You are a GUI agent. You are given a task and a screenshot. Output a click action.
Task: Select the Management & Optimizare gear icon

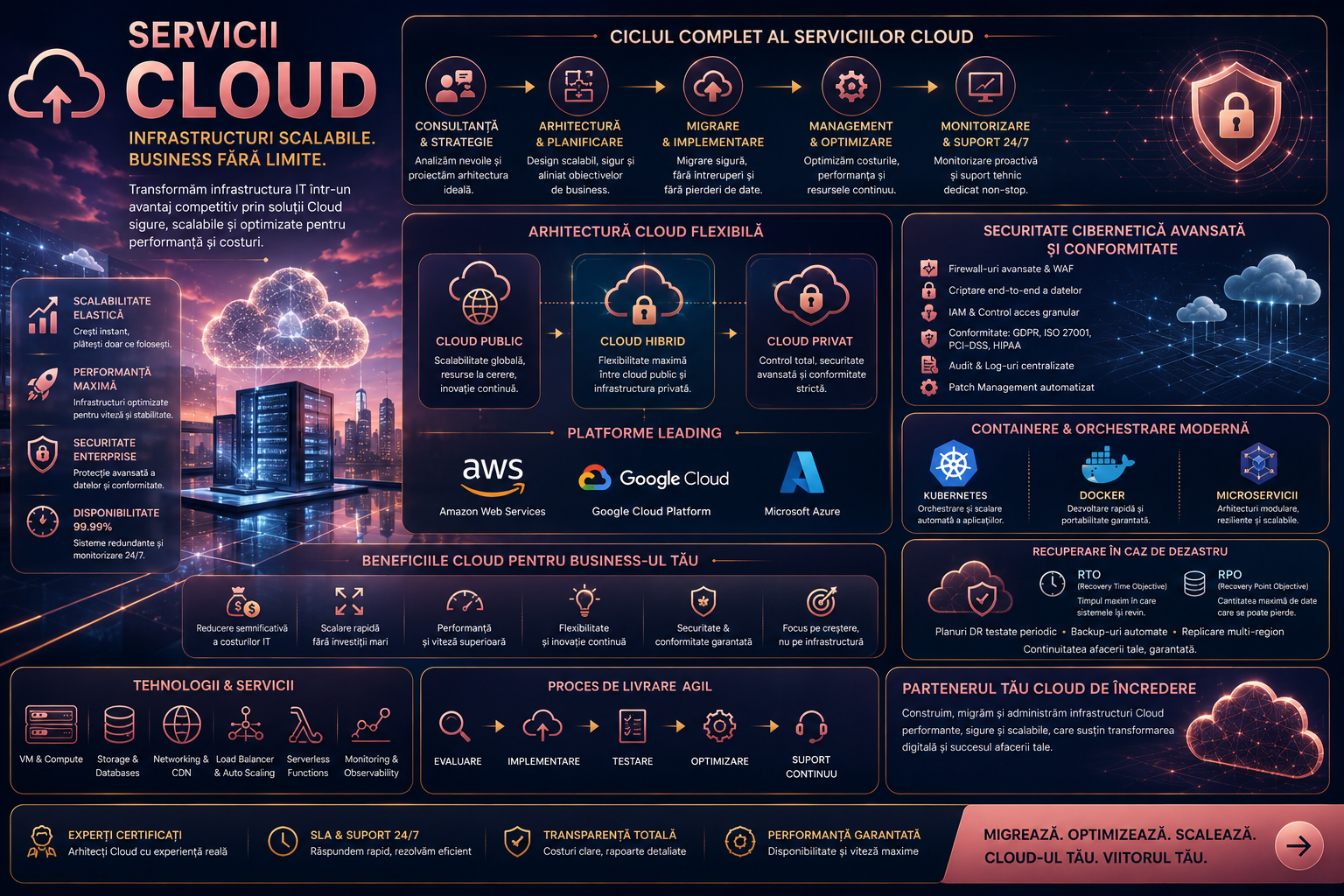tap(851, 86)
